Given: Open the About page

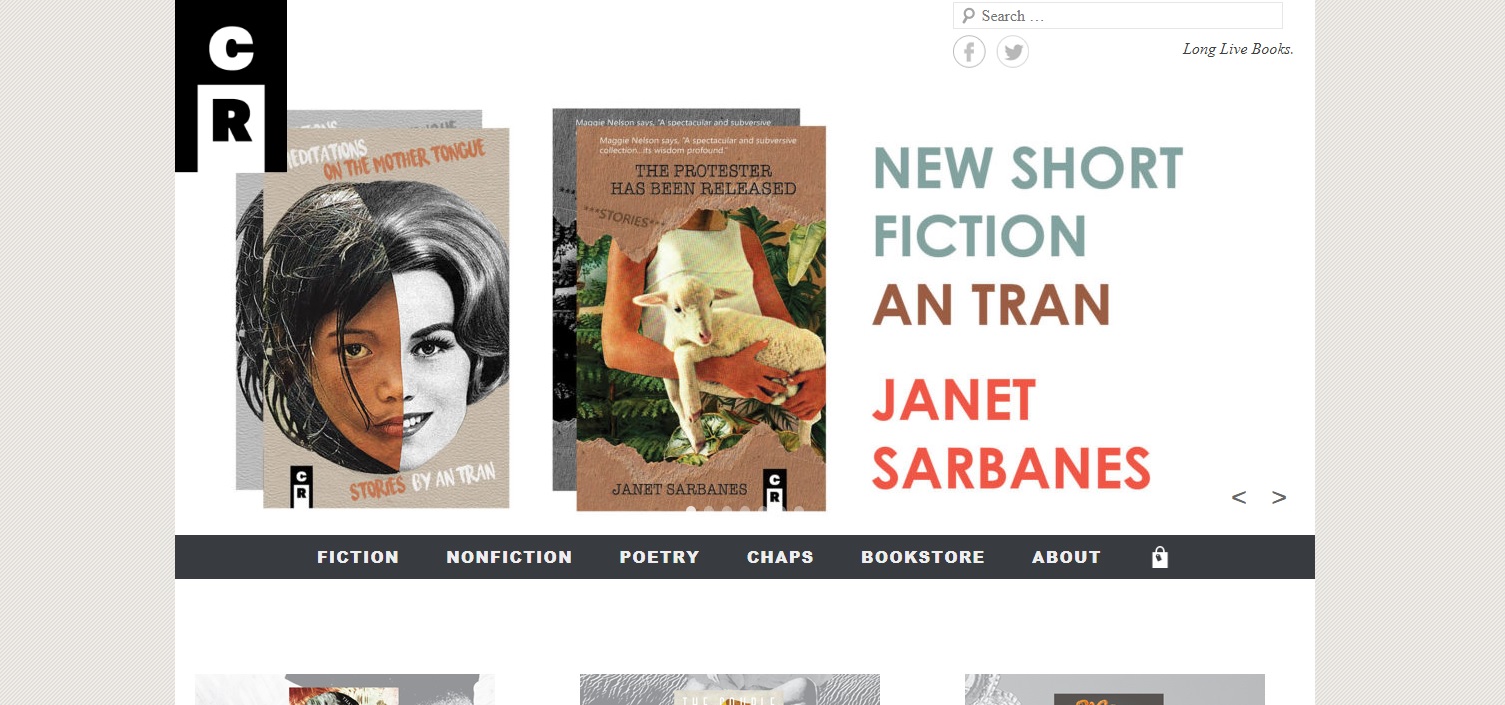Looking at the screenshot, I should (1066, 557).
